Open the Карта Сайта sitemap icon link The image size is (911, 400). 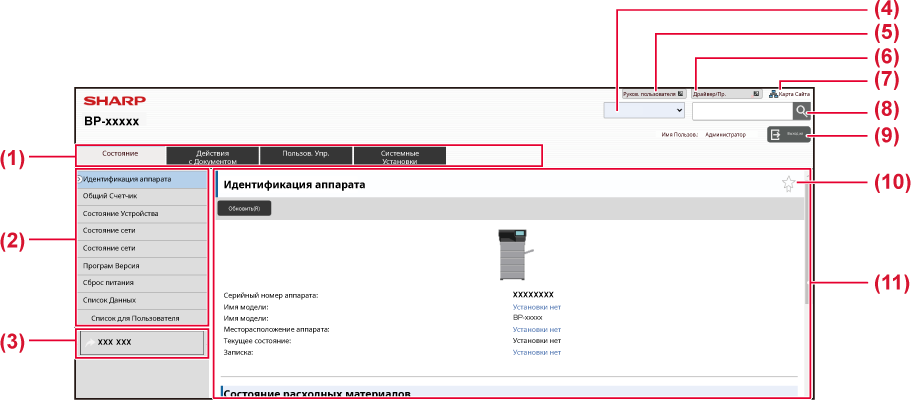click(774, 93)
